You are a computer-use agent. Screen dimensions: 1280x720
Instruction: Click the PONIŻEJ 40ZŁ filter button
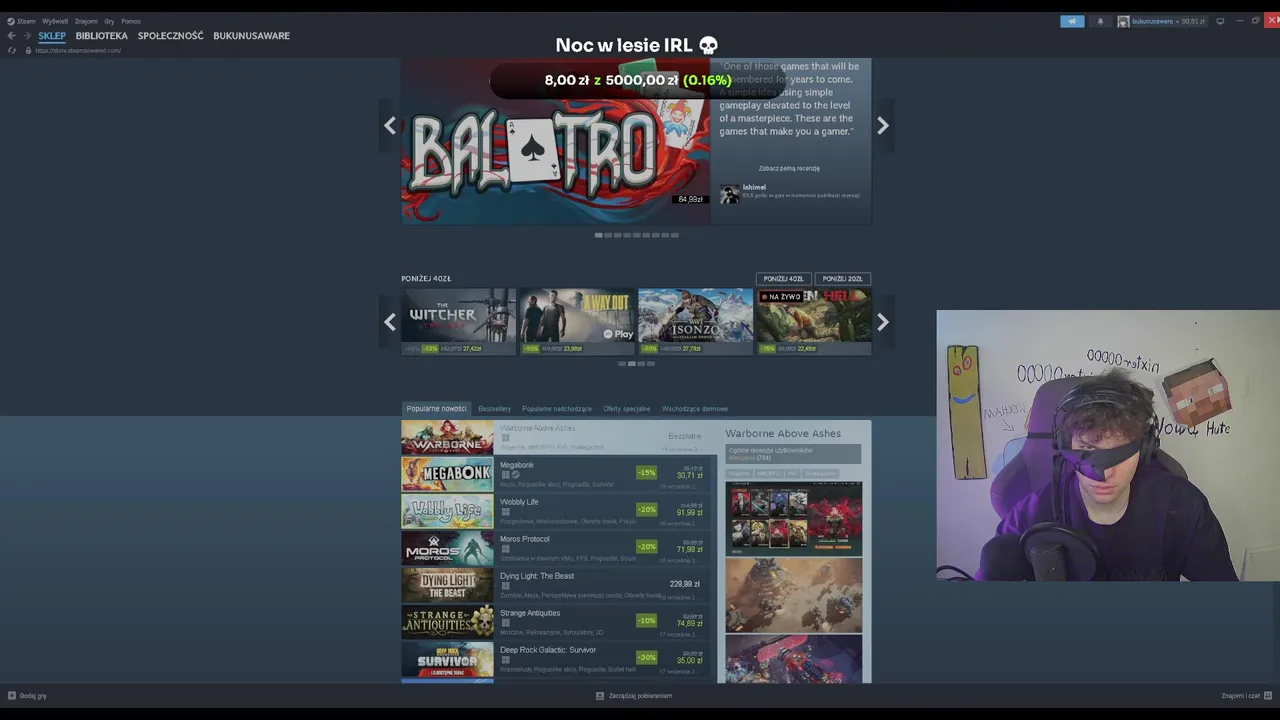[783, 279]
